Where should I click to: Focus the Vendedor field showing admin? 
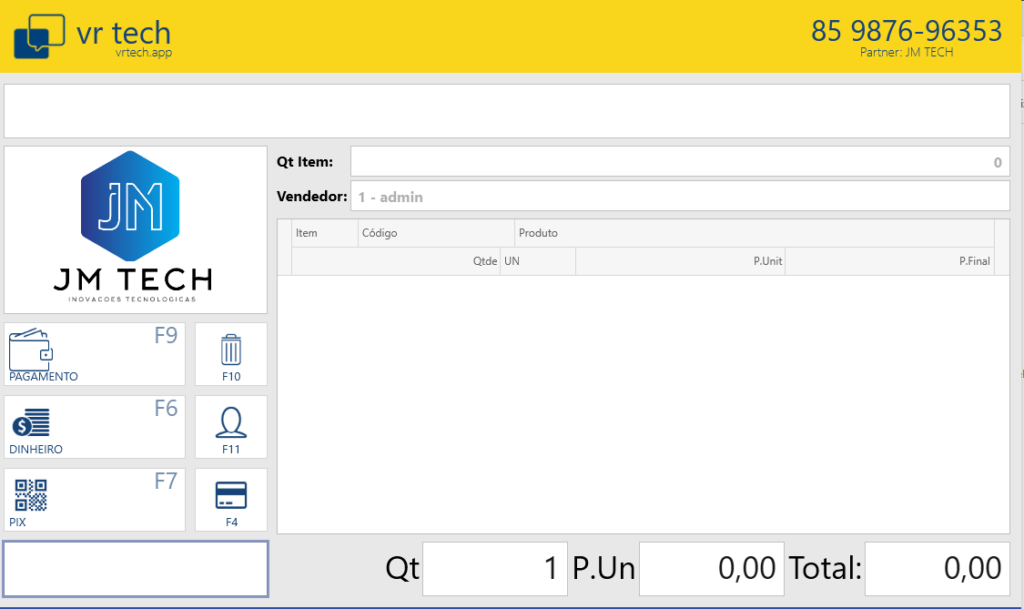point(679,197)
